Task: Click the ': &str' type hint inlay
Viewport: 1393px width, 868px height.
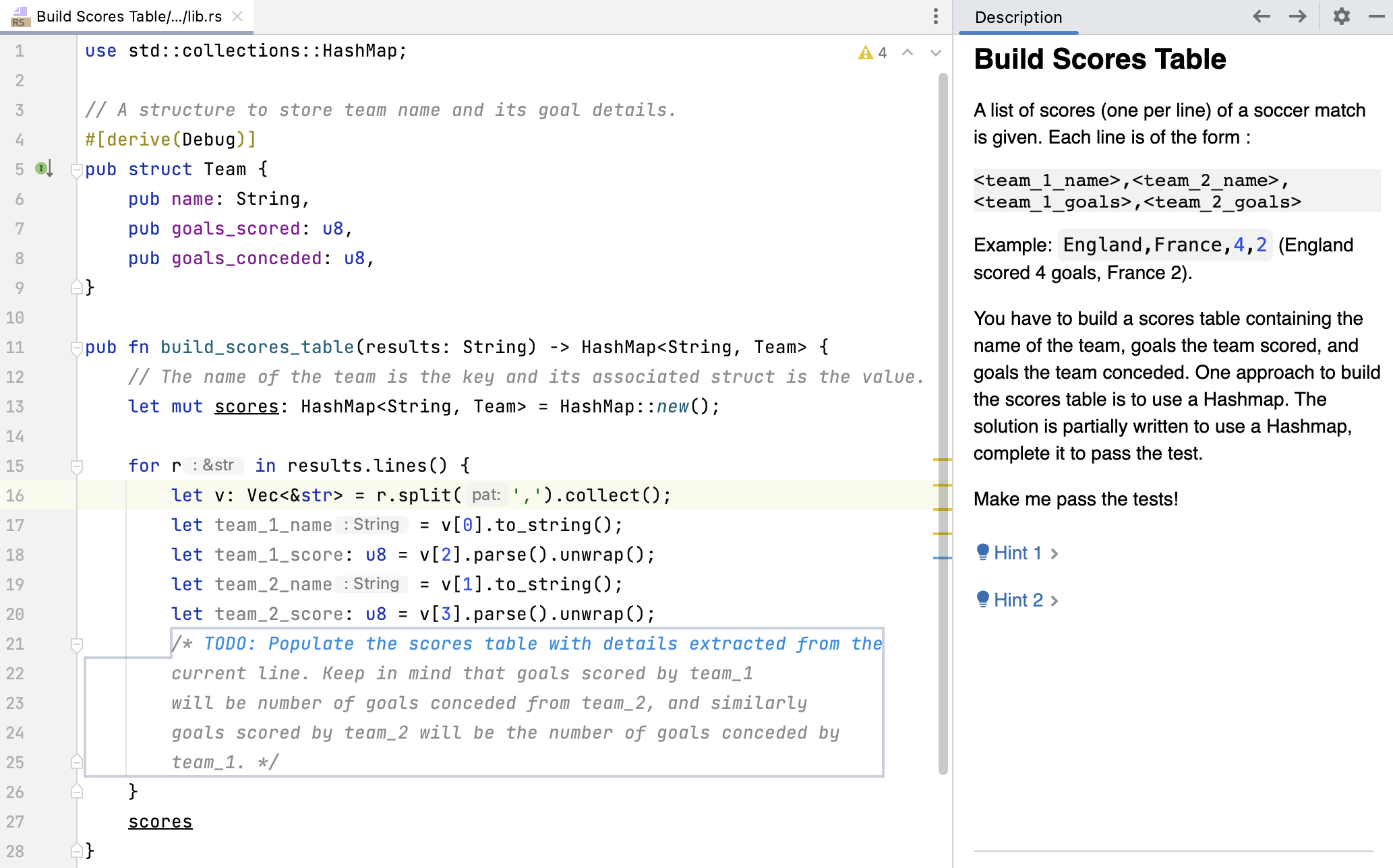Action: [213, 466]
